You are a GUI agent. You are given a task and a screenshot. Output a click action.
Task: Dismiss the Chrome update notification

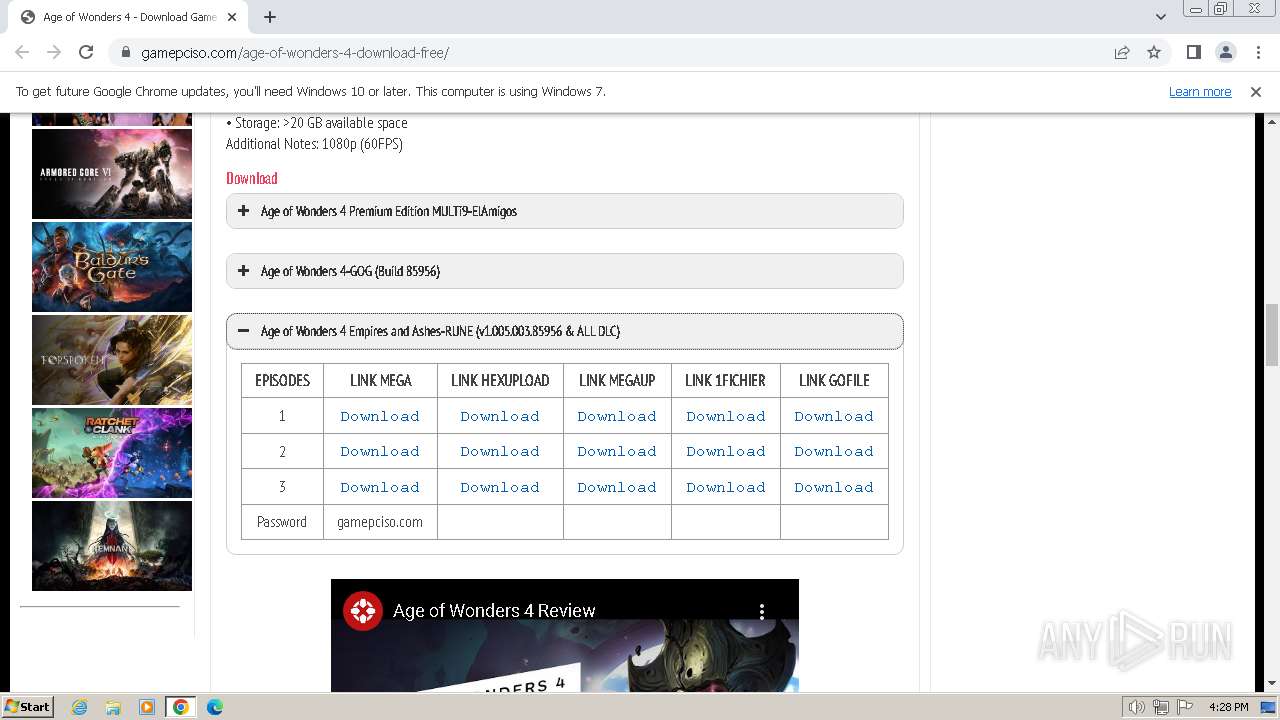pyautogui.click(x=1256, y=91)
